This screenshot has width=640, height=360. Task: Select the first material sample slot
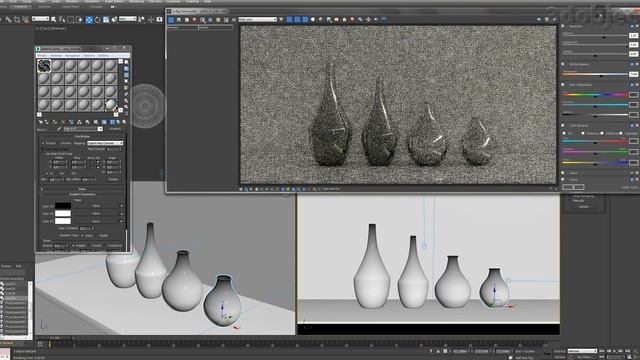tap(44, 66)
